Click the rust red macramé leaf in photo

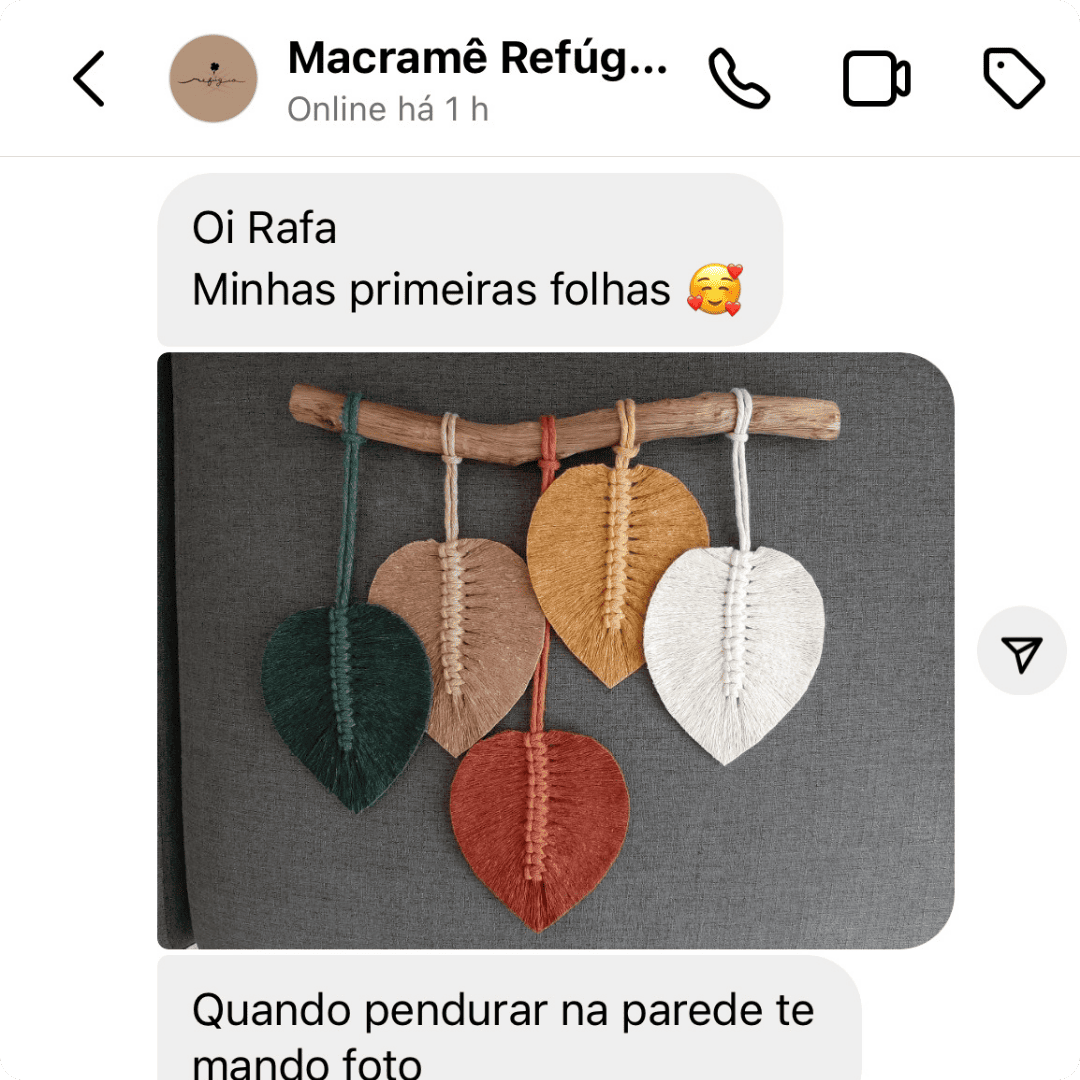tap(539, 829)
